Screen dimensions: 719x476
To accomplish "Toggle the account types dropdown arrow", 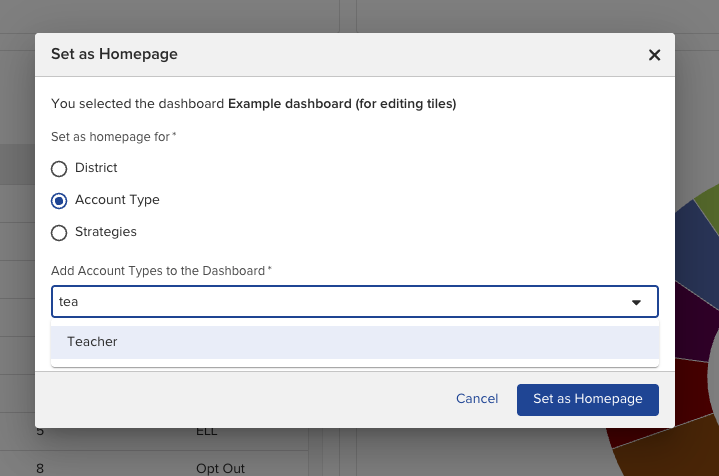I will 636,302.
